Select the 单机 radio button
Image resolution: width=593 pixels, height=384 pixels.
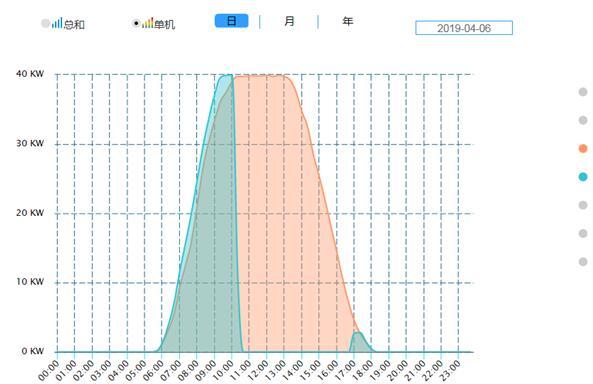pyautogui.click(x=136, y=23)
